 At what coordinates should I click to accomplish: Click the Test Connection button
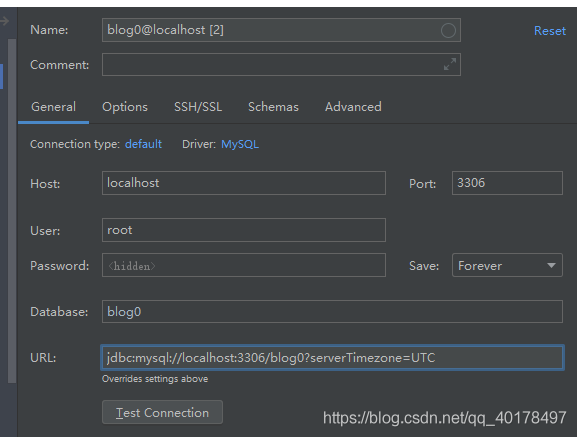[x=162, y=412]
